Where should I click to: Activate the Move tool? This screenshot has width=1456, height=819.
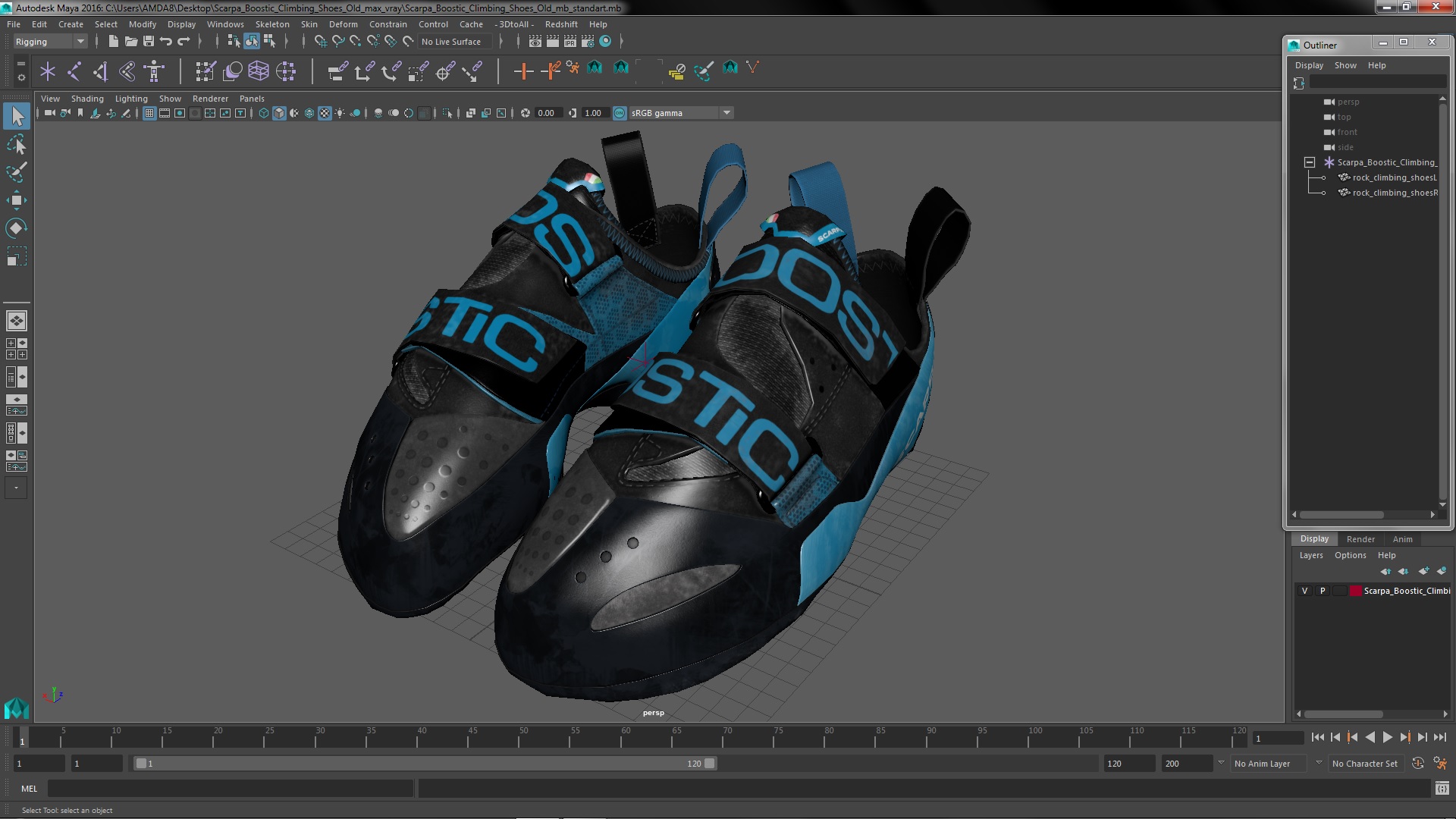point(17,200)
